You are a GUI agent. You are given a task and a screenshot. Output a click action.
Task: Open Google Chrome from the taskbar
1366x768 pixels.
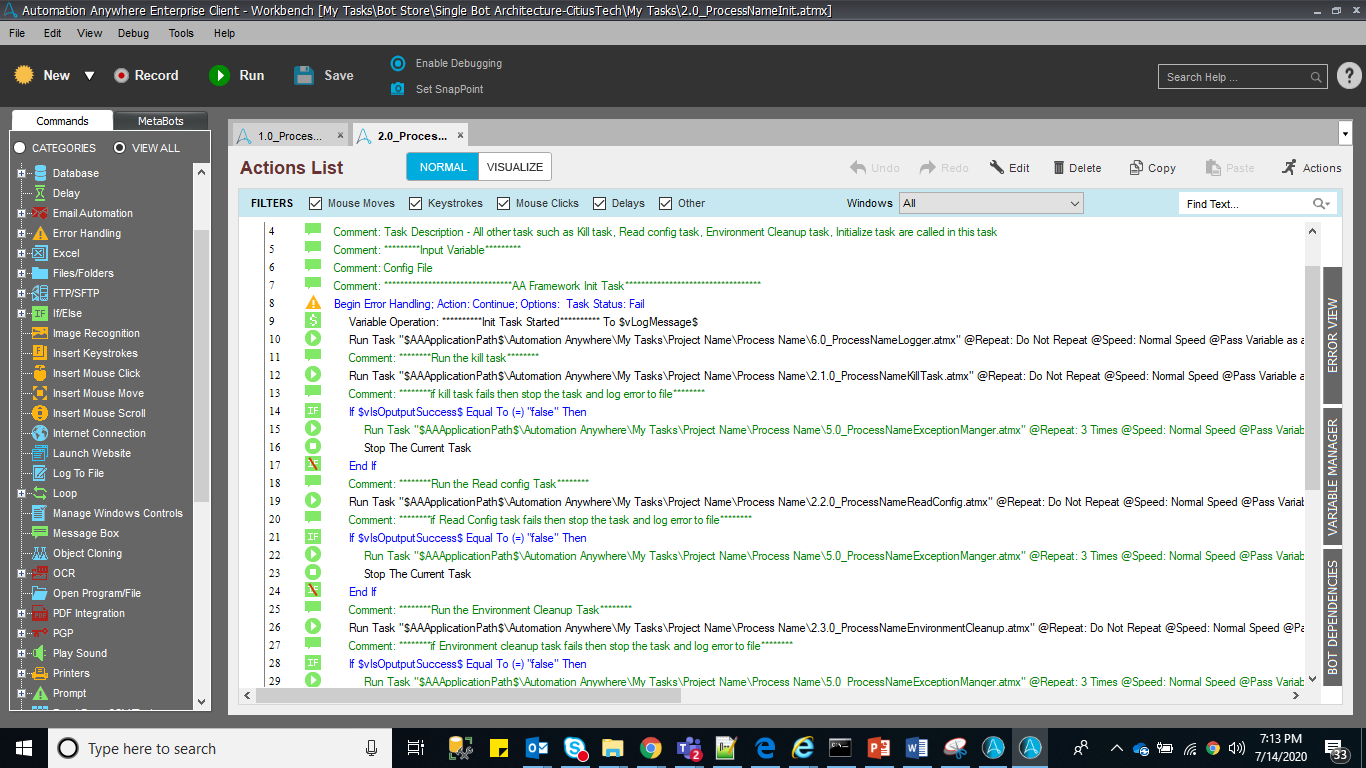(650, 748)
